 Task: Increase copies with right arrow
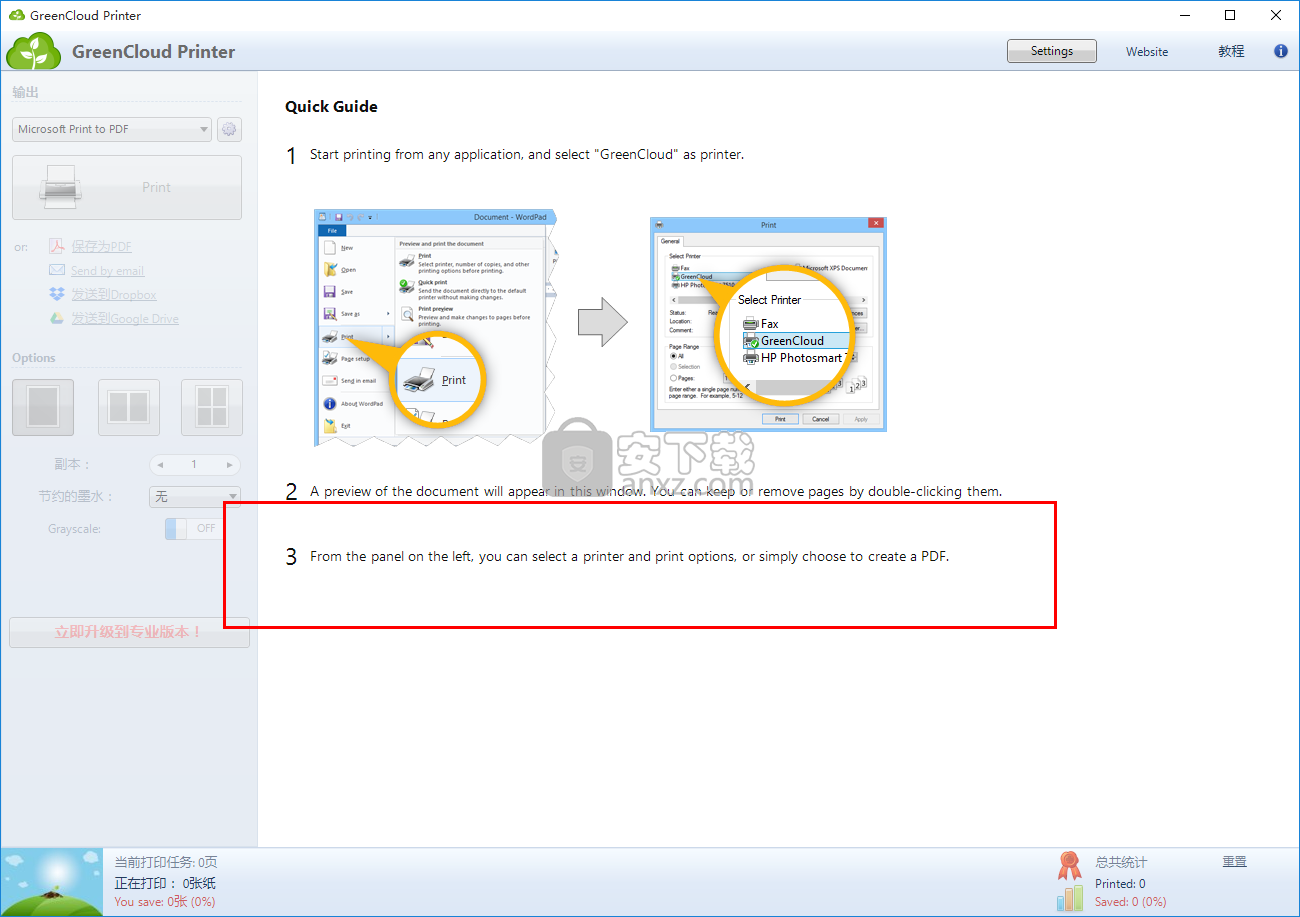pos(230,464)
